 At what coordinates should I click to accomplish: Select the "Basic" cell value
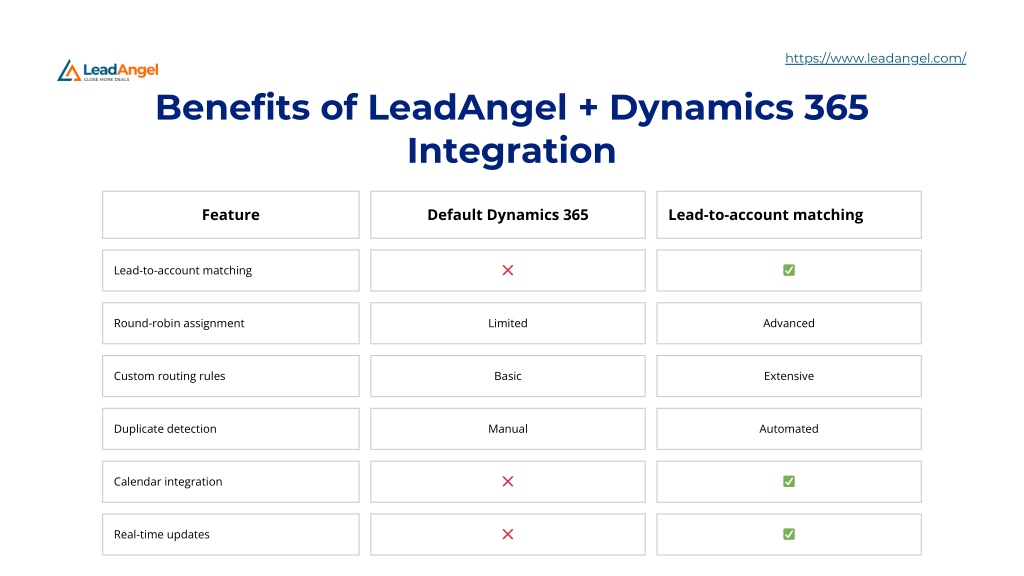[507, 376]
